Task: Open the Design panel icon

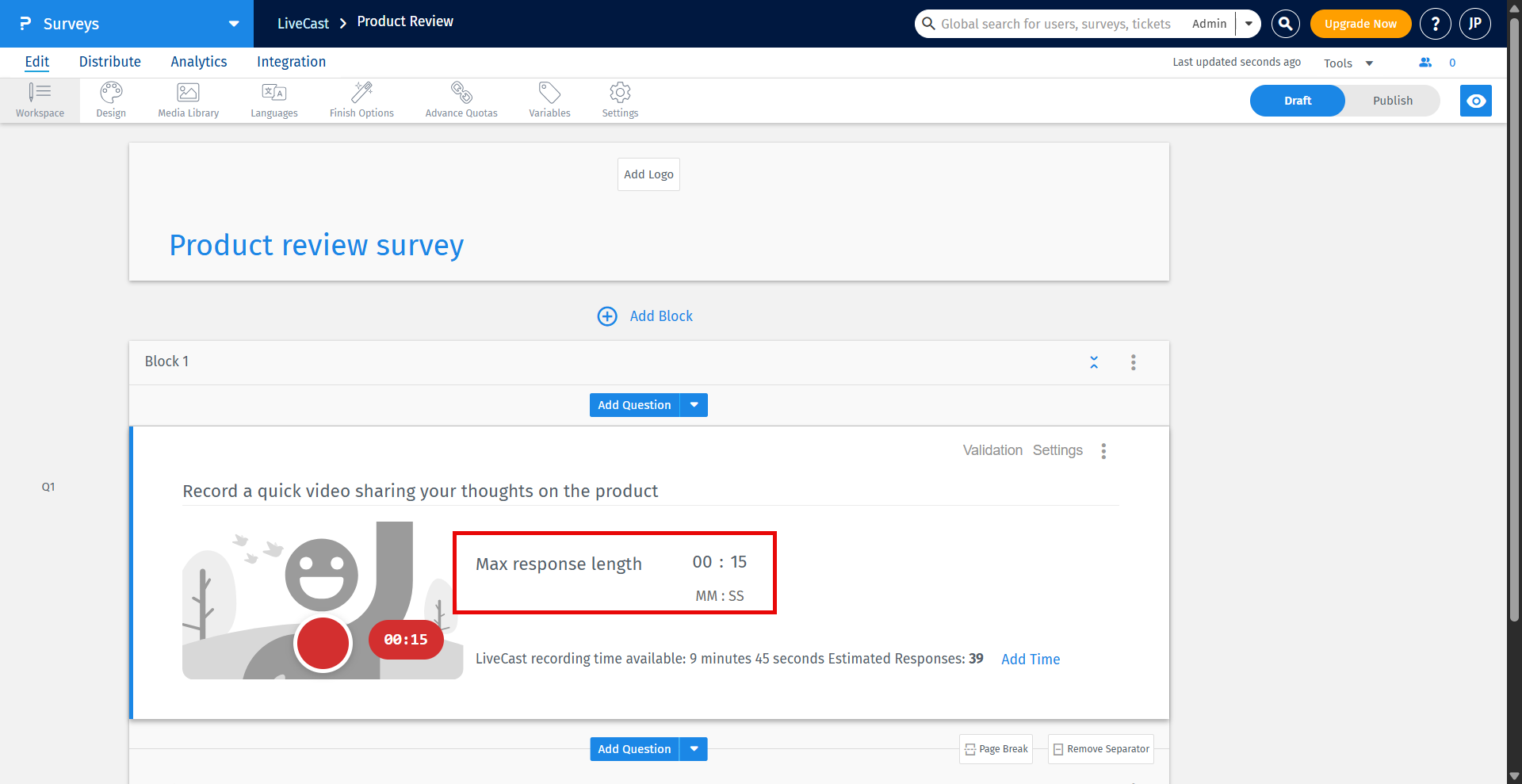Action: pos(110,100)
